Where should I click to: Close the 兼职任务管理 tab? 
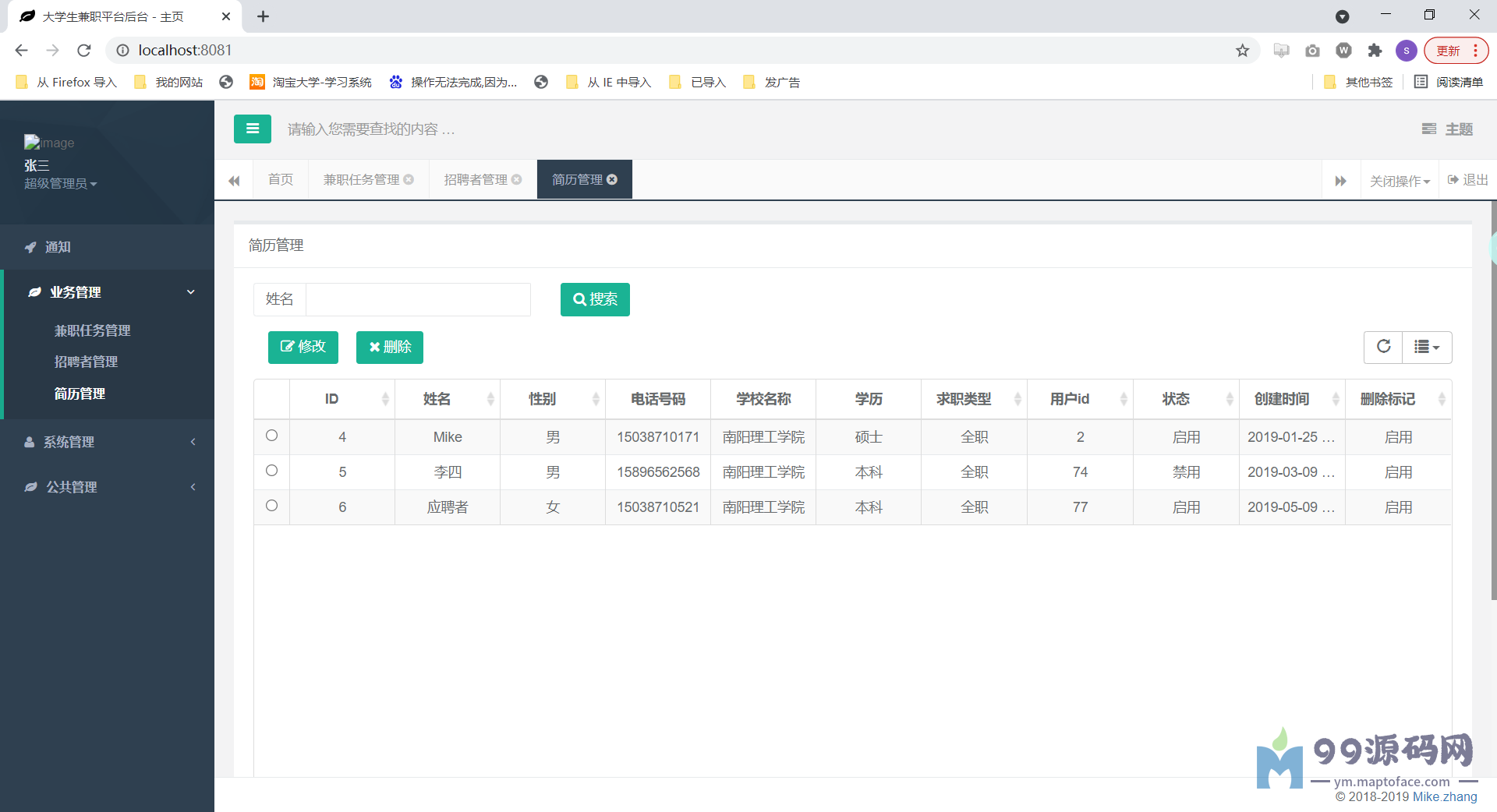click(409, 180)
